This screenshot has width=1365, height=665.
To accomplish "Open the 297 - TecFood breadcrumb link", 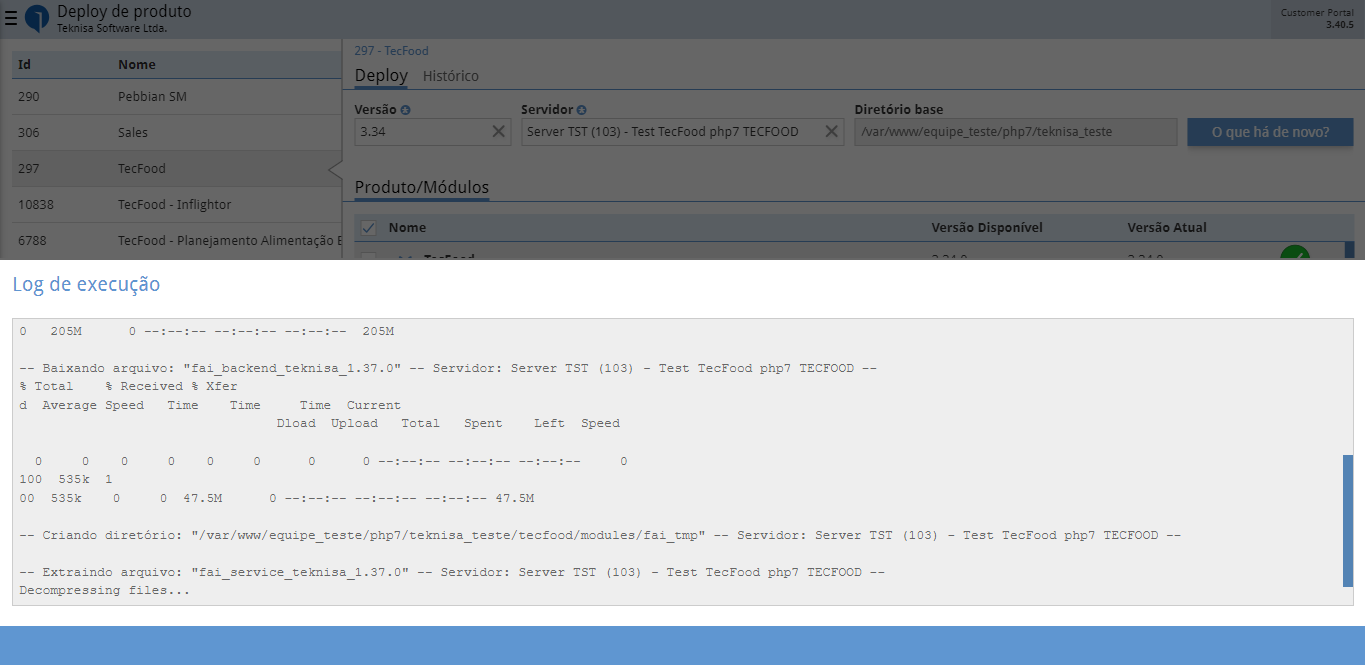I will [391, 50].
